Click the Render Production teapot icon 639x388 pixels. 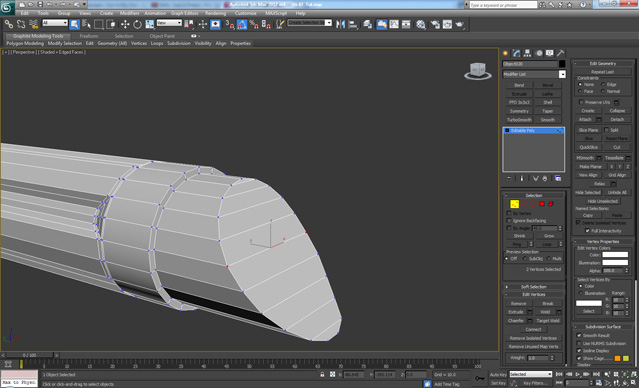(x=460, y=24)
